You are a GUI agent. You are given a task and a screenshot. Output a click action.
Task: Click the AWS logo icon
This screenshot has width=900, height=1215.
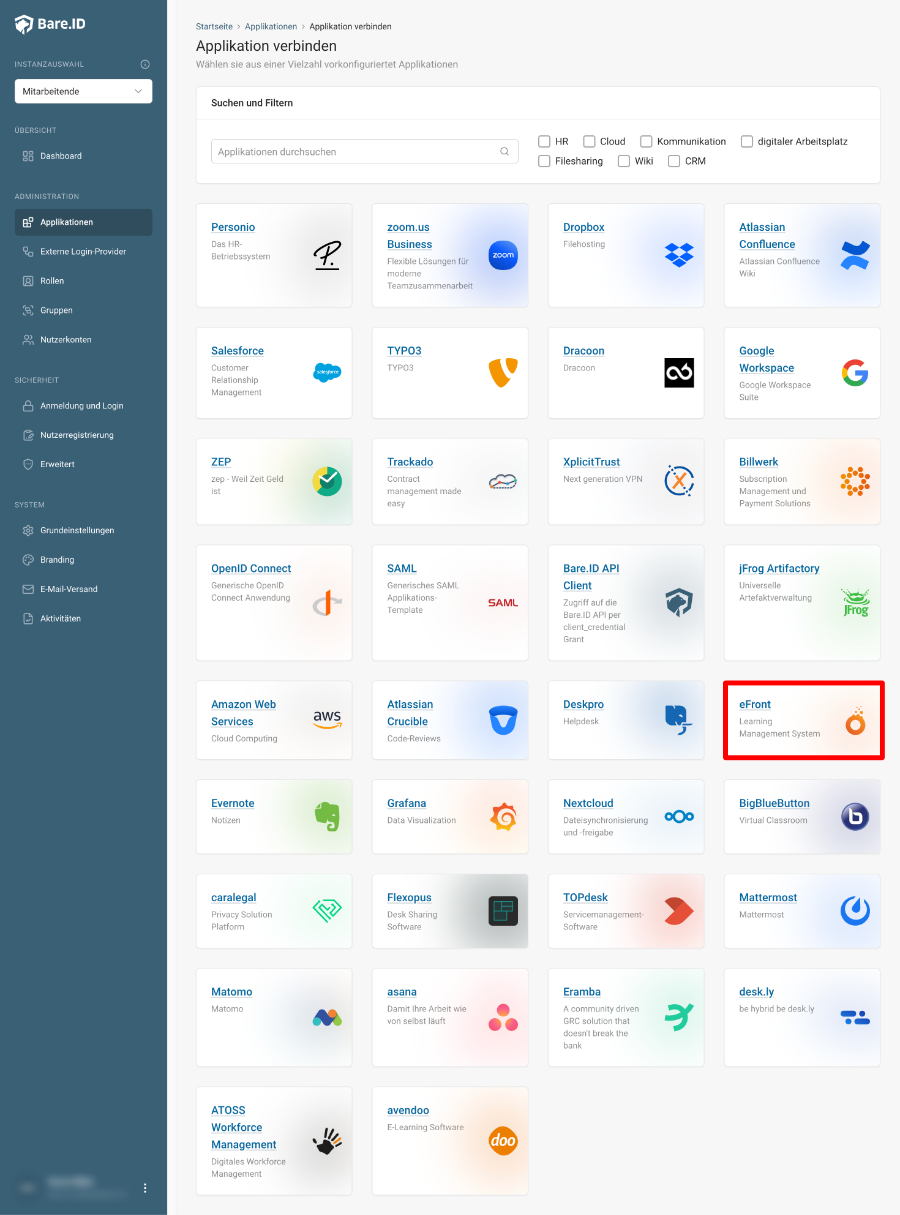pos(327,720)
